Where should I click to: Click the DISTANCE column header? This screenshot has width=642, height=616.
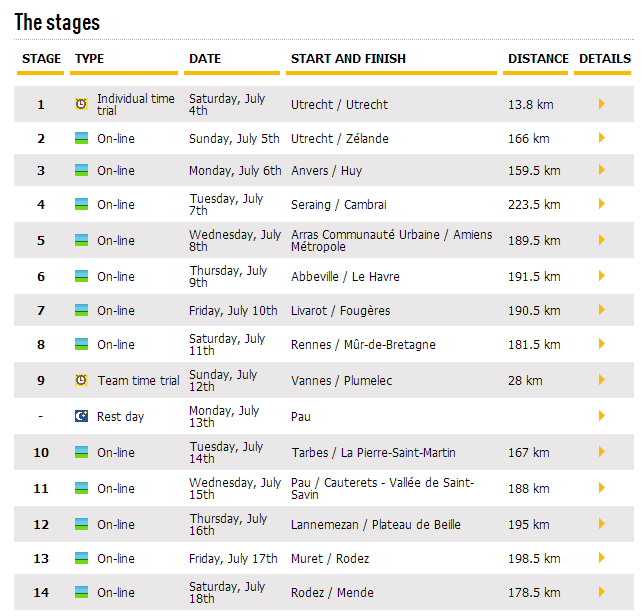tap(537, 59)
